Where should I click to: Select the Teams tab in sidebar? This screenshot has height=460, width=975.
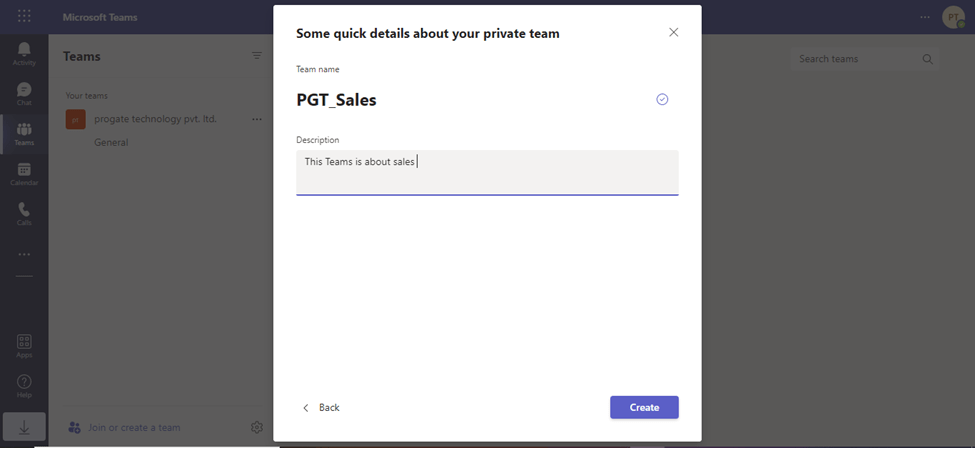tap(24, 134)
